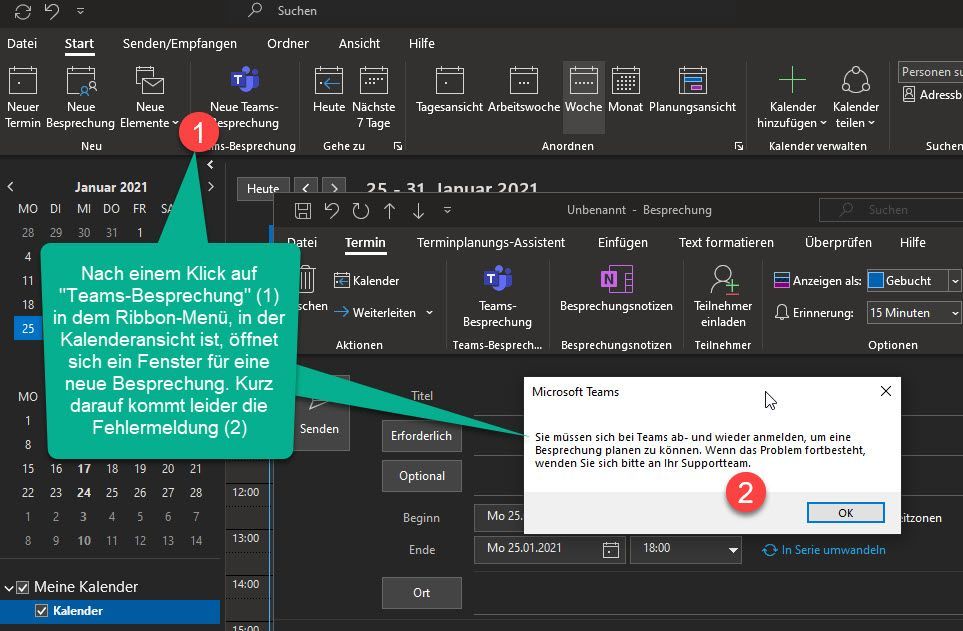Open the Senden/Empfangen tab
This screenshot has height=631, width=963.
coord(179,44)
